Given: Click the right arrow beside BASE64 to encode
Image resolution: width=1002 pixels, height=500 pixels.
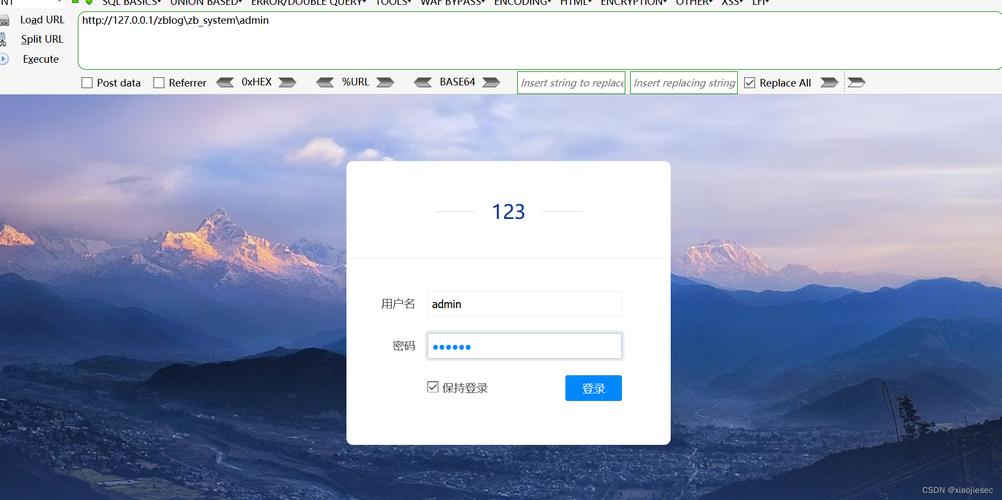Looking at the screenshot, I should tap(491, 82).
